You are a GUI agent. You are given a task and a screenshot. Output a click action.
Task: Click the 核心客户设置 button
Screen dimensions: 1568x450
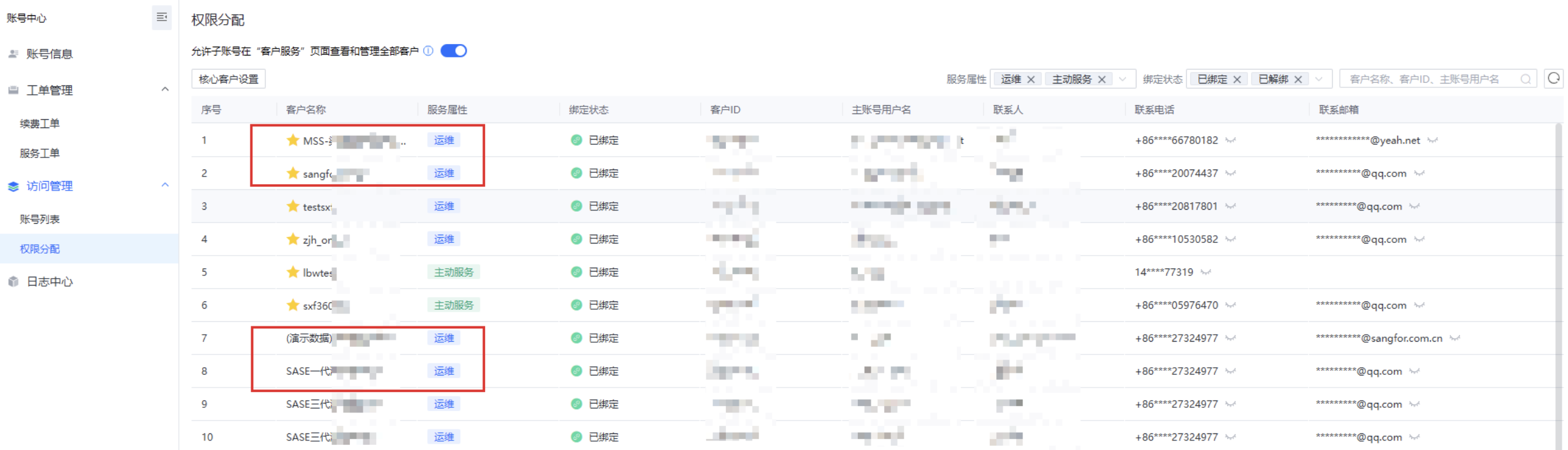click(229, 79)
